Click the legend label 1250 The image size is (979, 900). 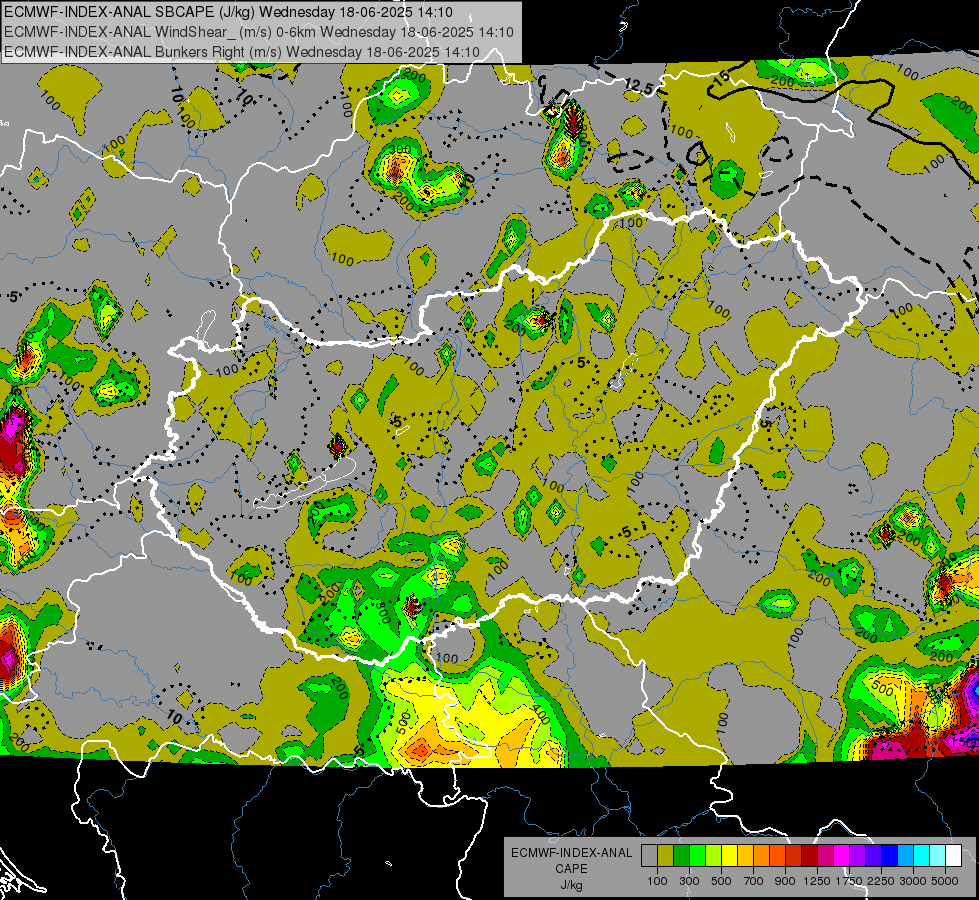click(x=817, y=881)
